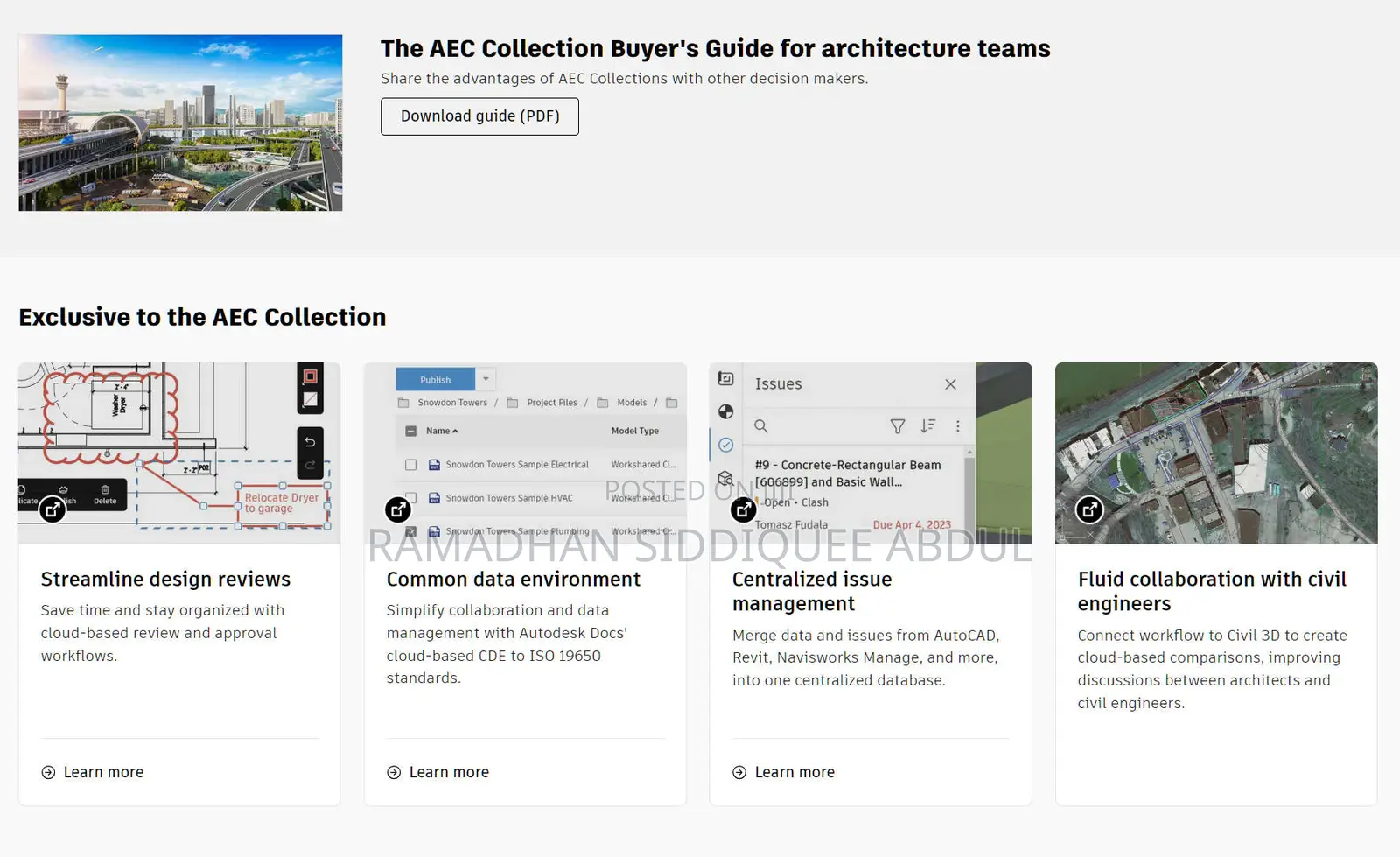Click the model cube icon in the Issues sidebar

(725, 478)
